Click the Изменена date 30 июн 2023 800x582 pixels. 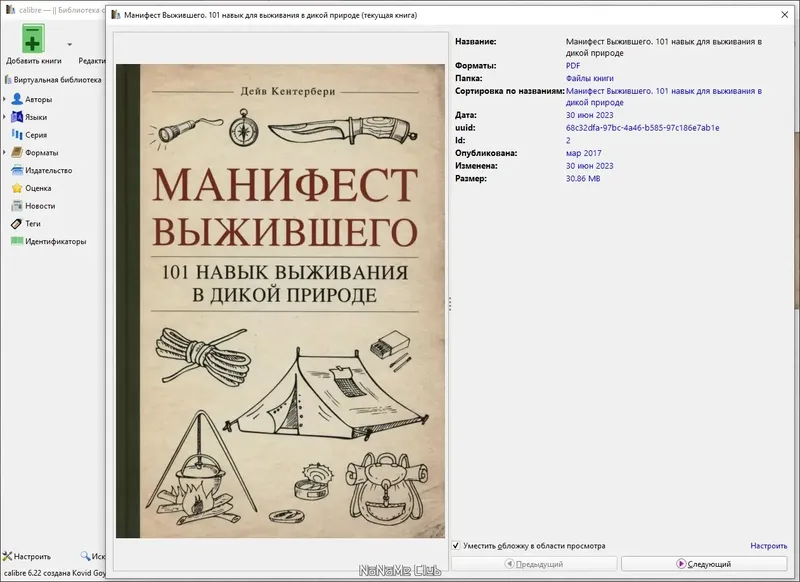coord(589,166)
